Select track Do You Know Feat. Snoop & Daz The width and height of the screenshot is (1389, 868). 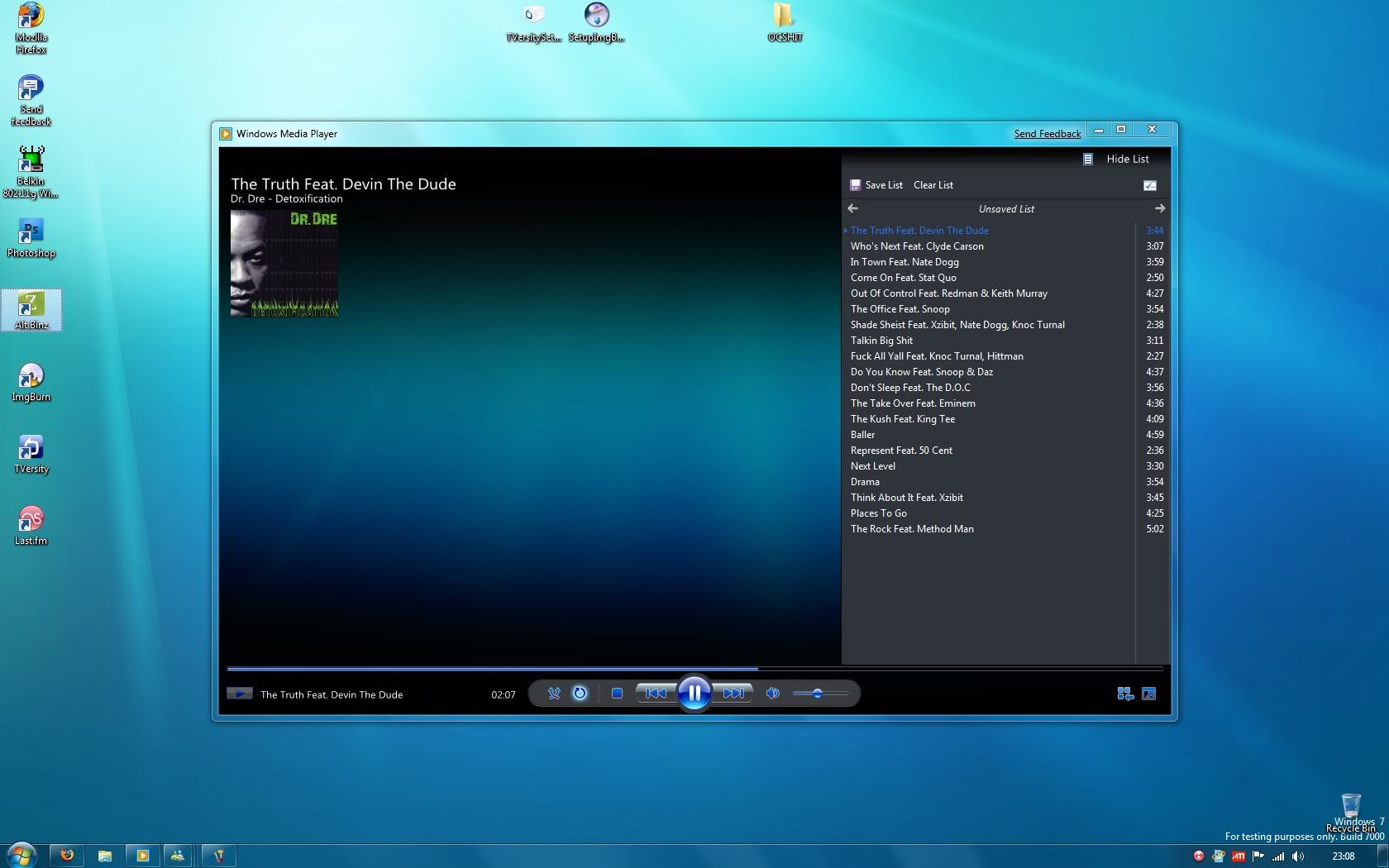click(1005, 372)
